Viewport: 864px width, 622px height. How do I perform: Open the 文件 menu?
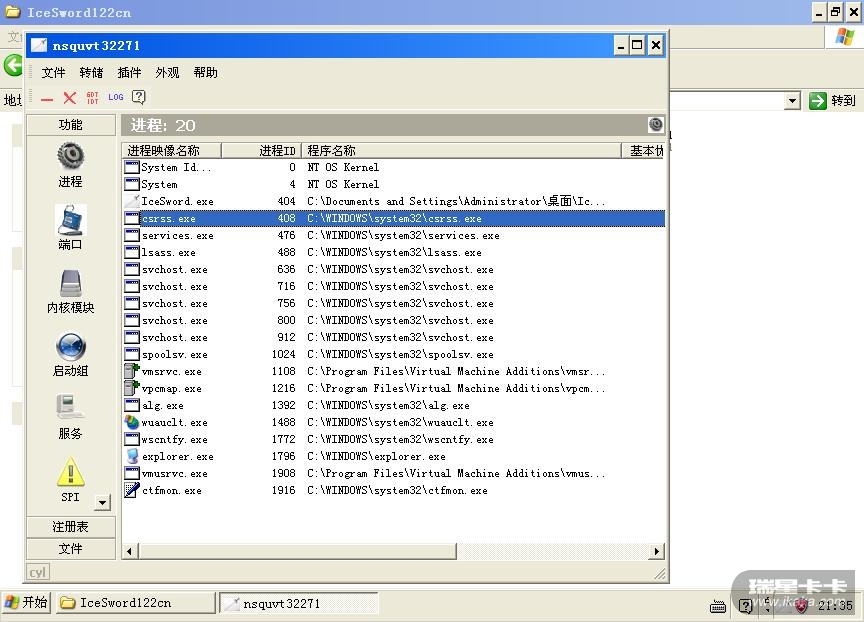coord(53,72)
